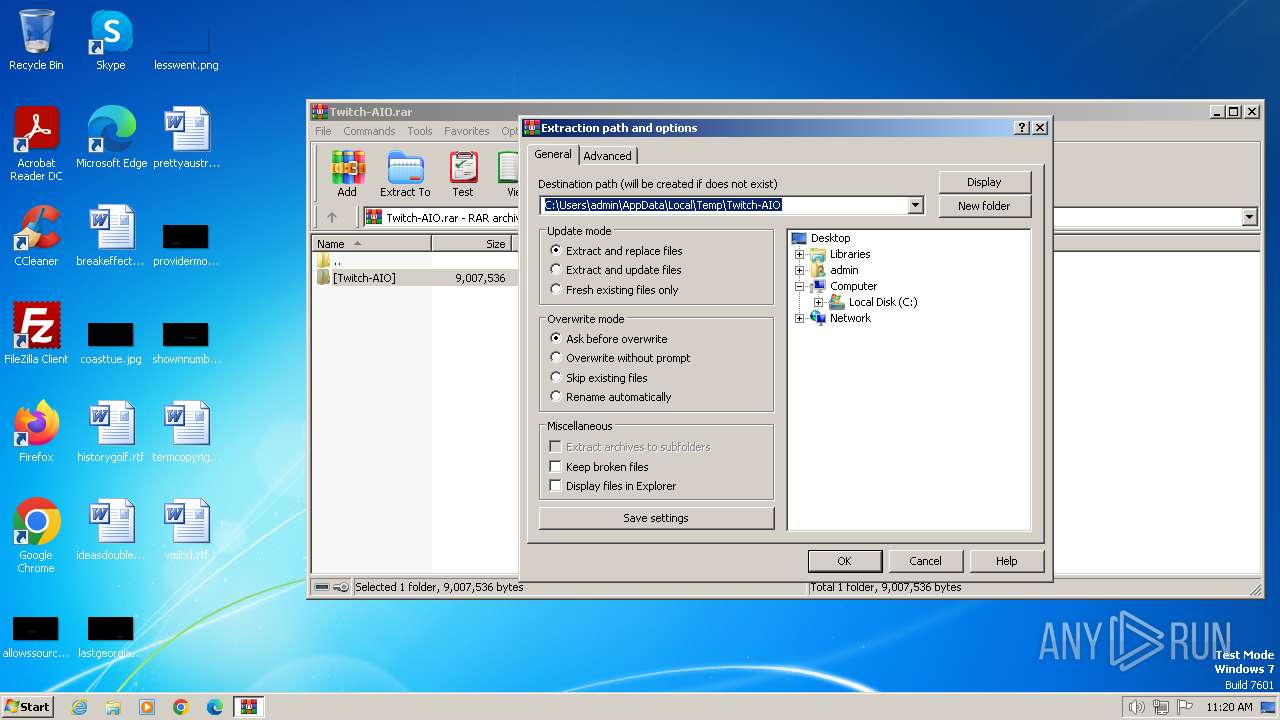1280x720 pixels.
Task: Open the File menu in WinRAR
Action: point(323,131)
